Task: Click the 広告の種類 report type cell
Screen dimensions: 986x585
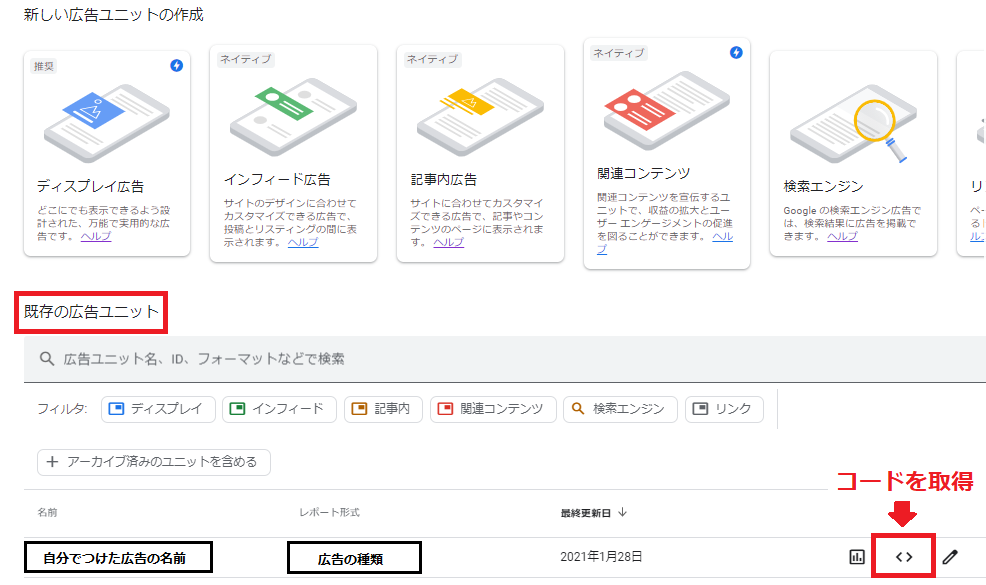Action: (354, 558)
